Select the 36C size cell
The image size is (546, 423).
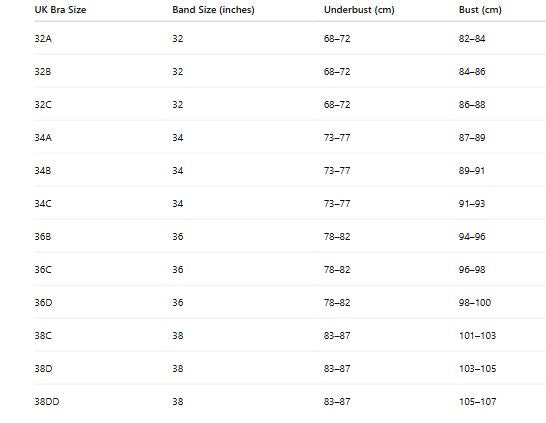[43, 270]
